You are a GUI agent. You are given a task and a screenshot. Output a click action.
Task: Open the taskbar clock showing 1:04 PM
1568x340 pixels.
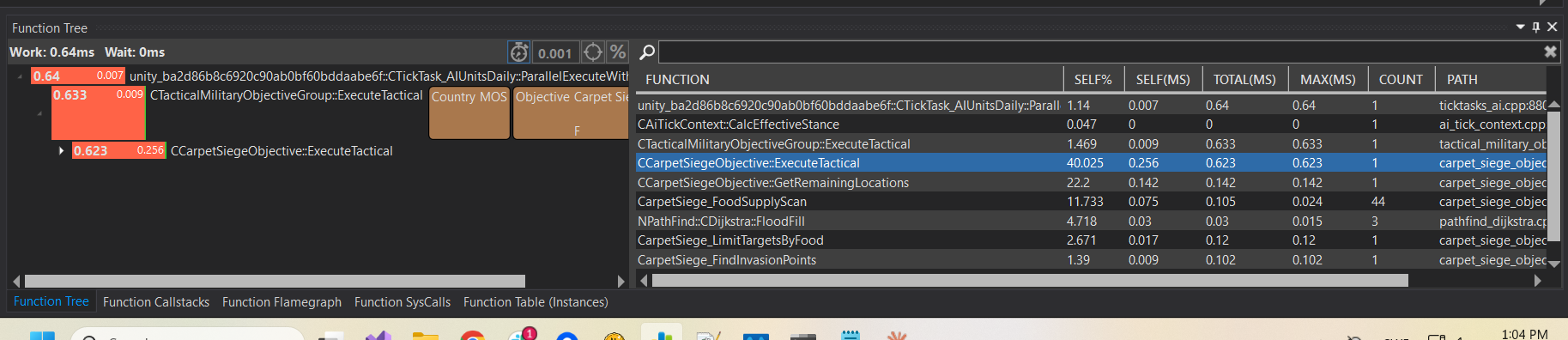click(x=1524, y=334)
